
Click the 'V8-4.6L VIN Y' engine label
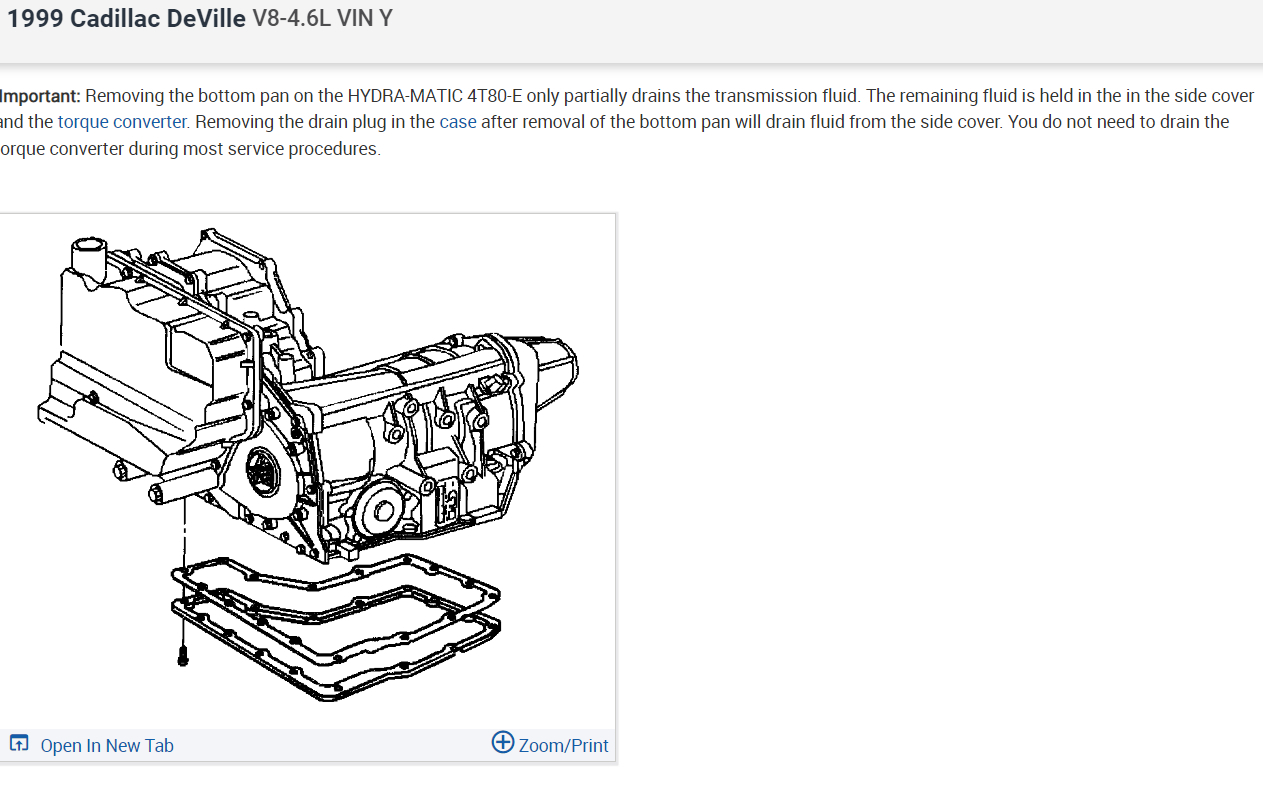(x=323, y=19)
